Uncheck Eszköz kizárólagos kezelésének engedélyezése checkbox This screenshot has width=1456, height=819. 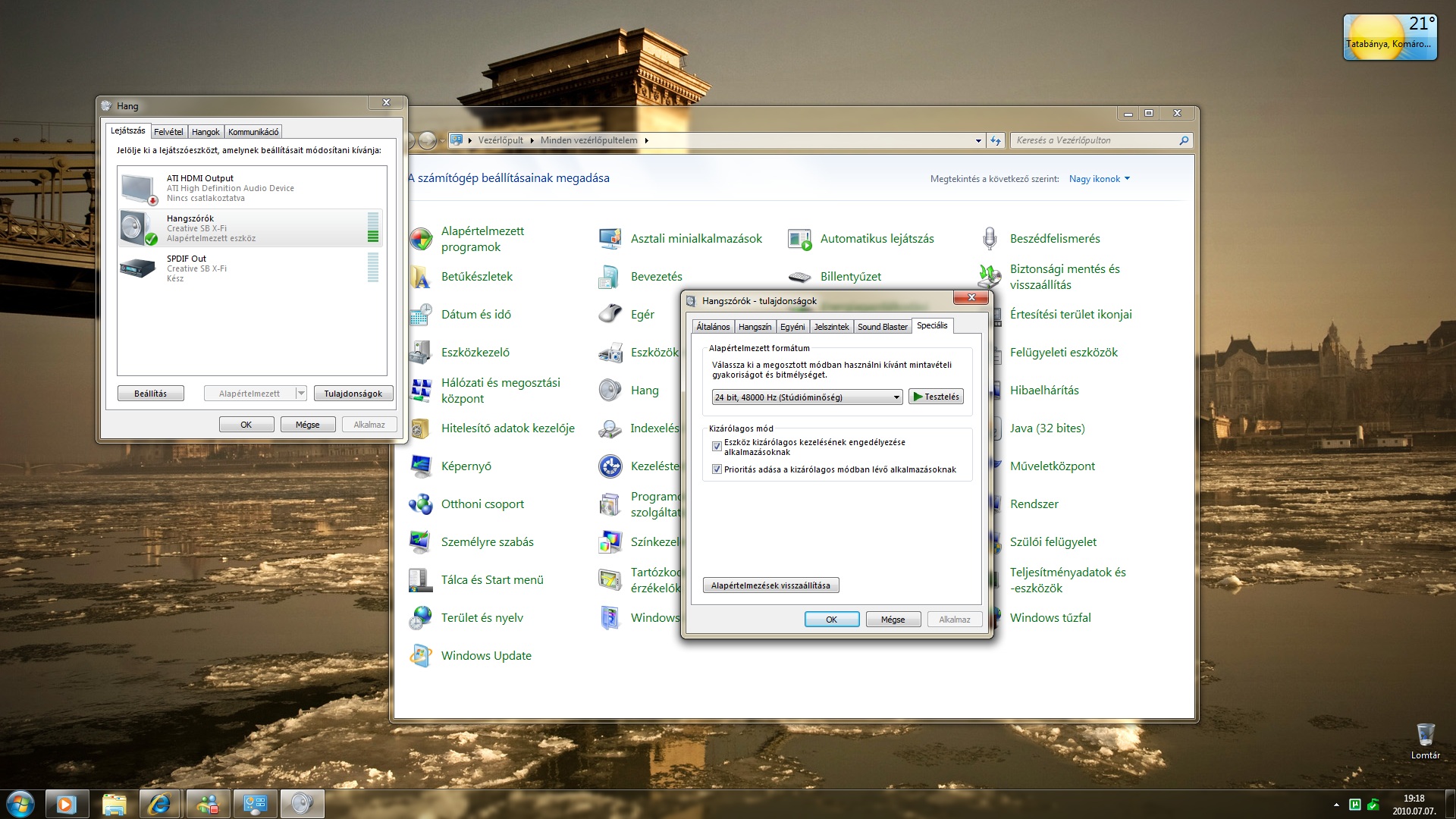717,447
